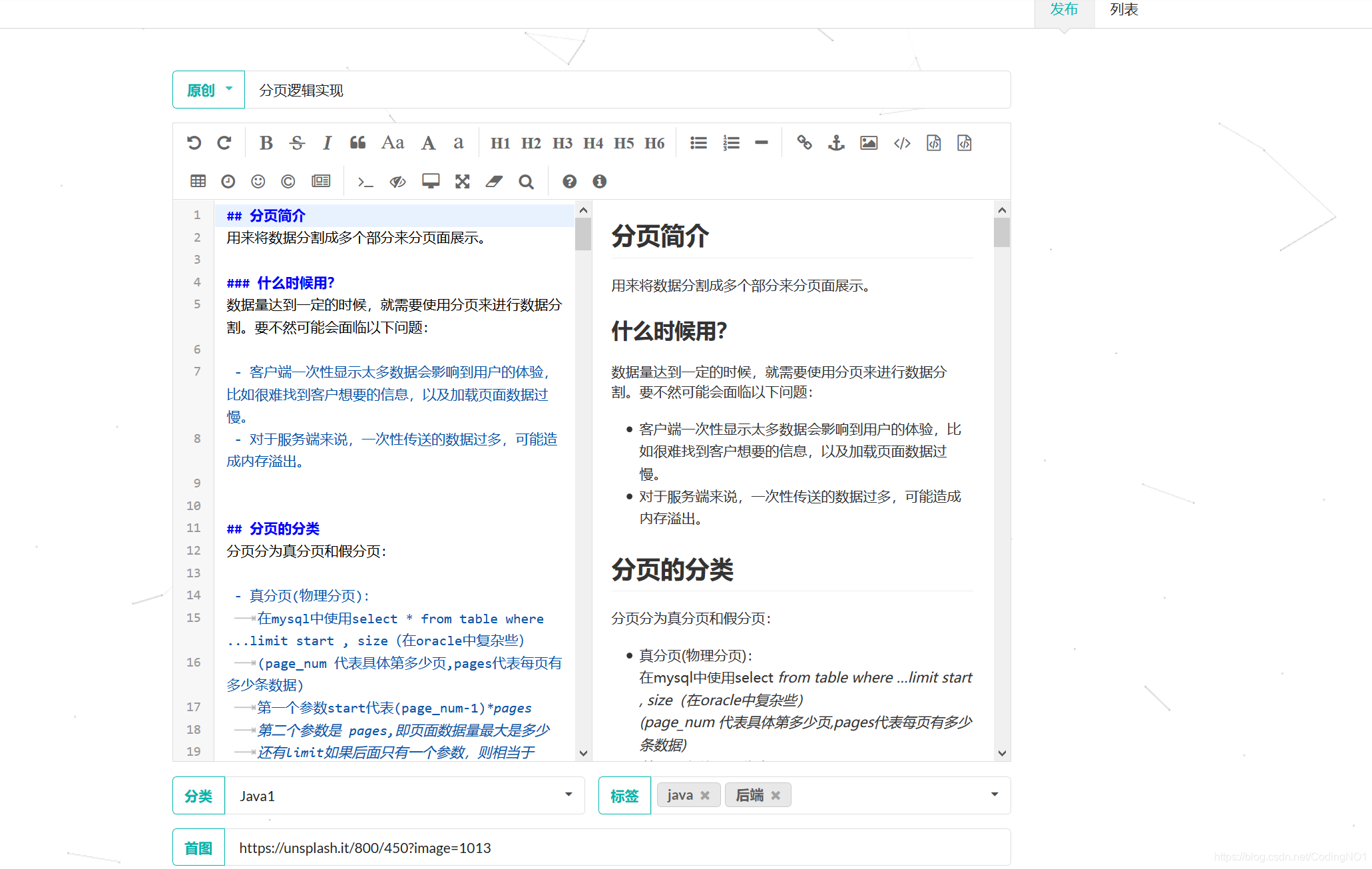Click the redo icon

pyautogui.click(x=224, y=143)
